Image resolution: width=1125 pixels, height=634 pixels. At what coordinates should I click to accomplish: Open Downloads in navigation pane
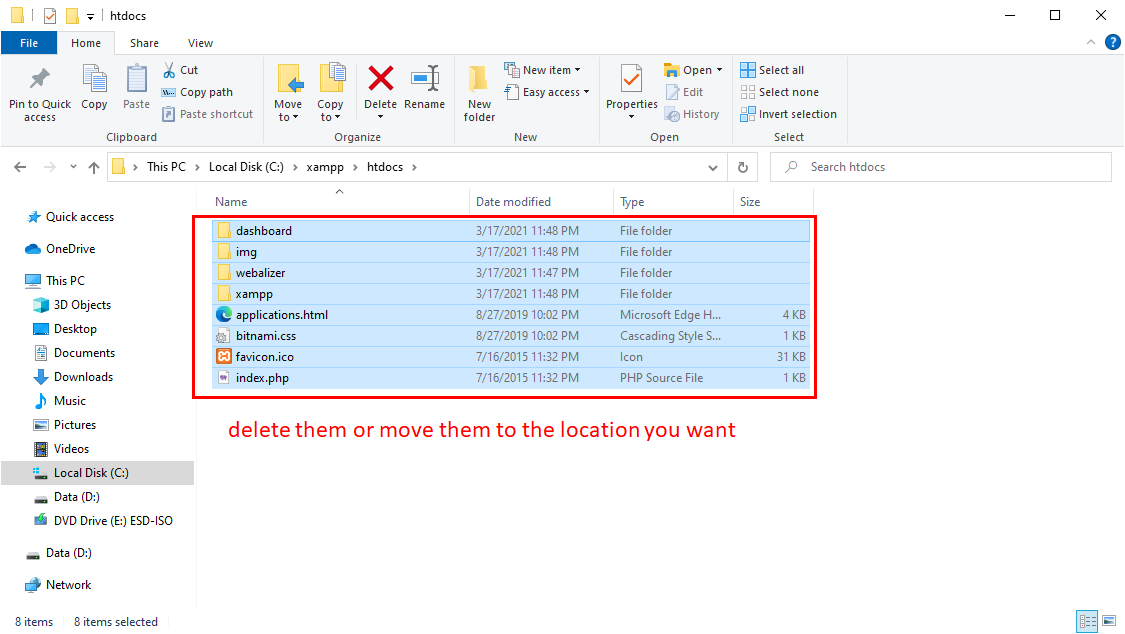coord(73,377)
